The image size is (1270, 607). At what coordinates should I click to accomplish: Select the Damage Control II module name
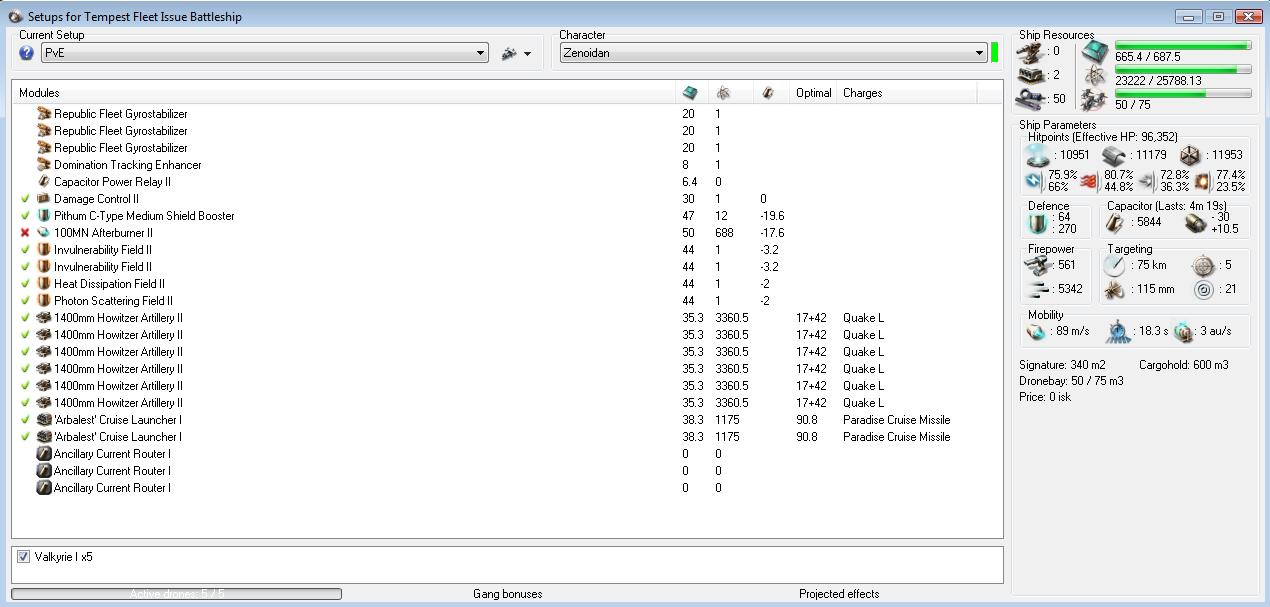(96, 199)
